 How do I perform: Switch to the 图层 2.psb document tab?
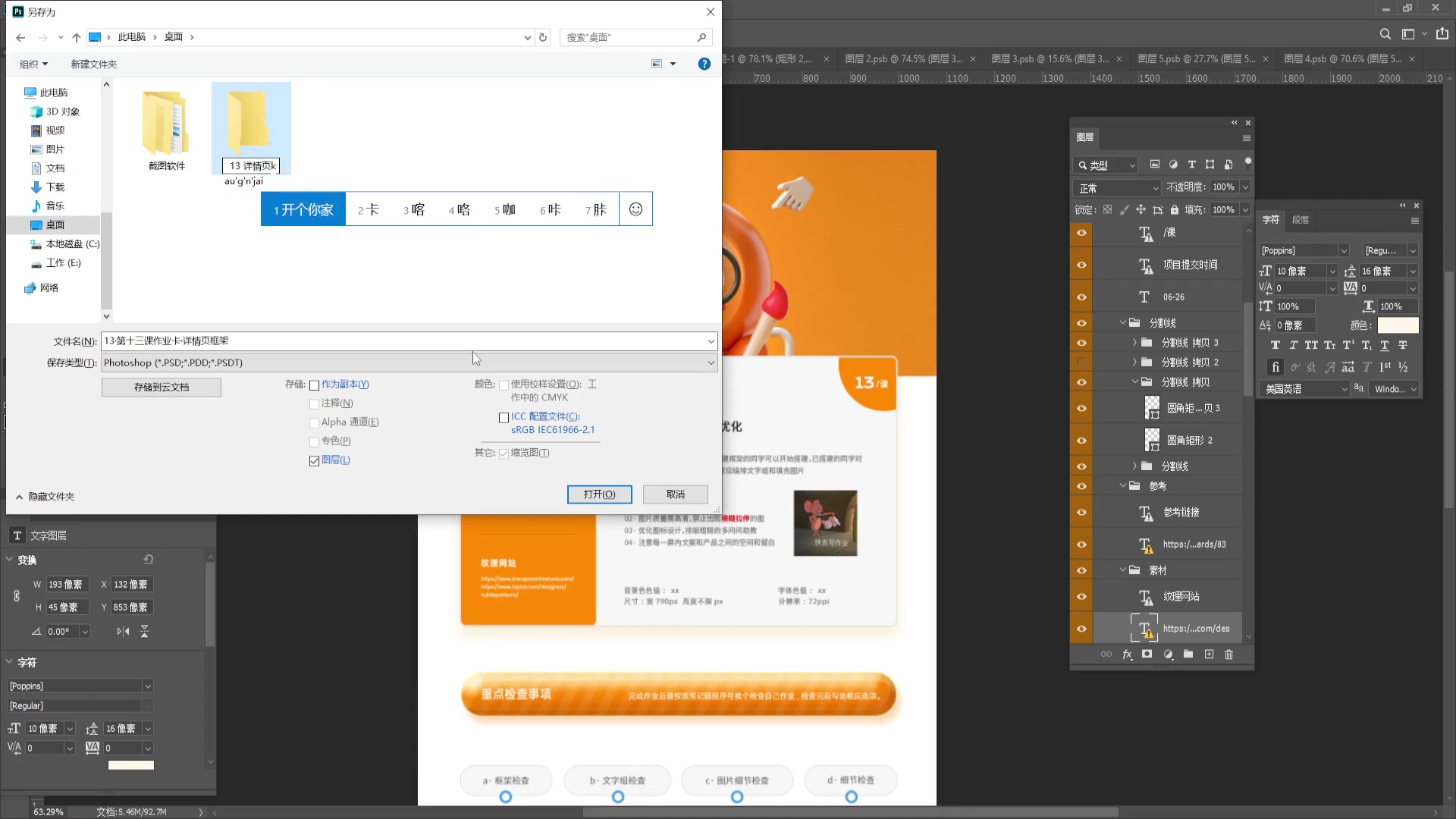(x=903, y=58)
